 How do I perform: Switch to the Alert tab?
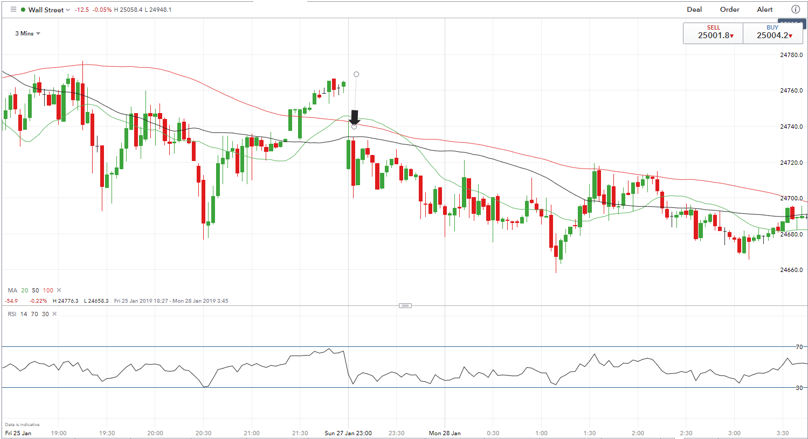click(x=764, y=10)
